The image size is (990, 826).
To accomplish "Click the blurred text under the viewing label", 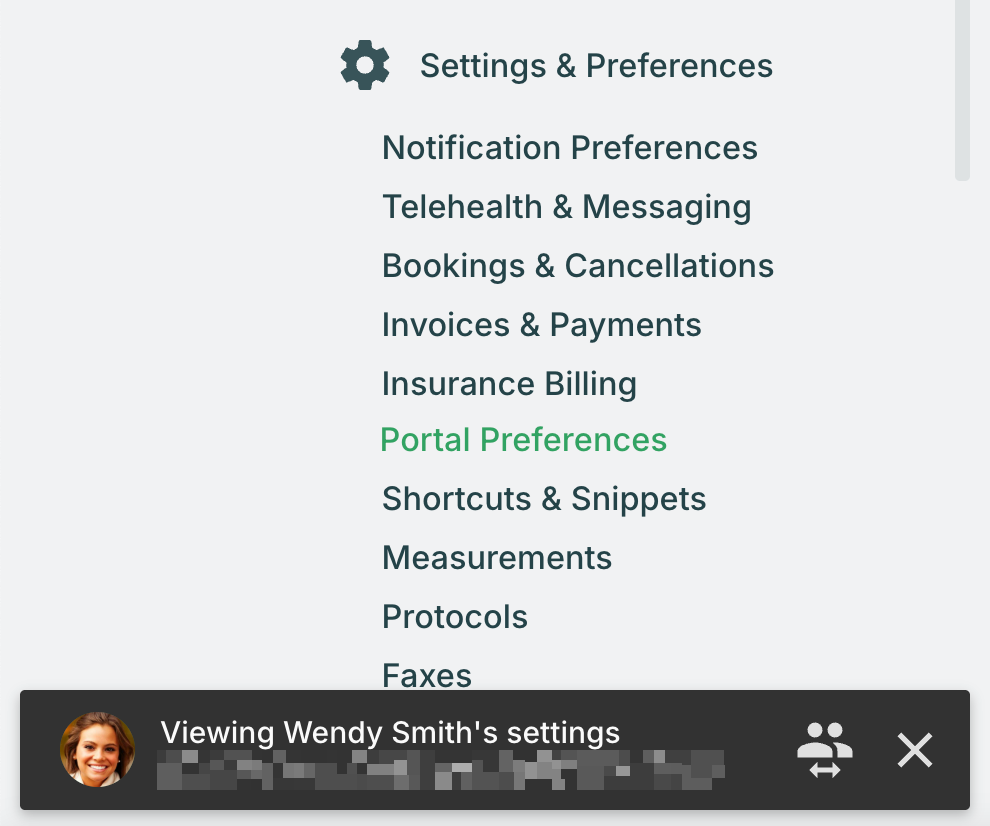I will (x=441, y=770).
